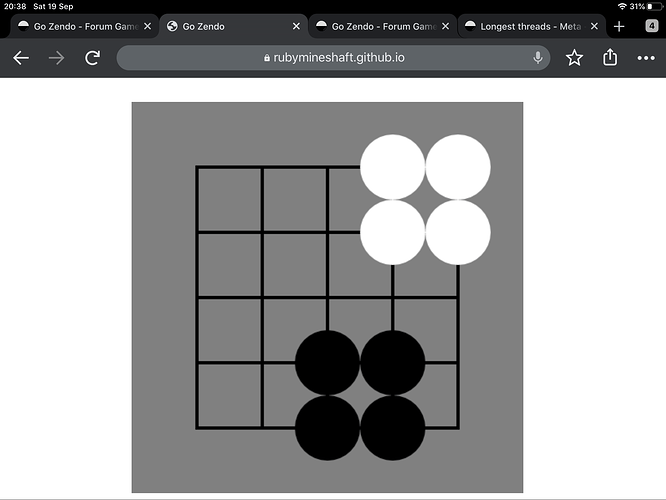Show the tab switcher with count 4

[x=652, y=26]
